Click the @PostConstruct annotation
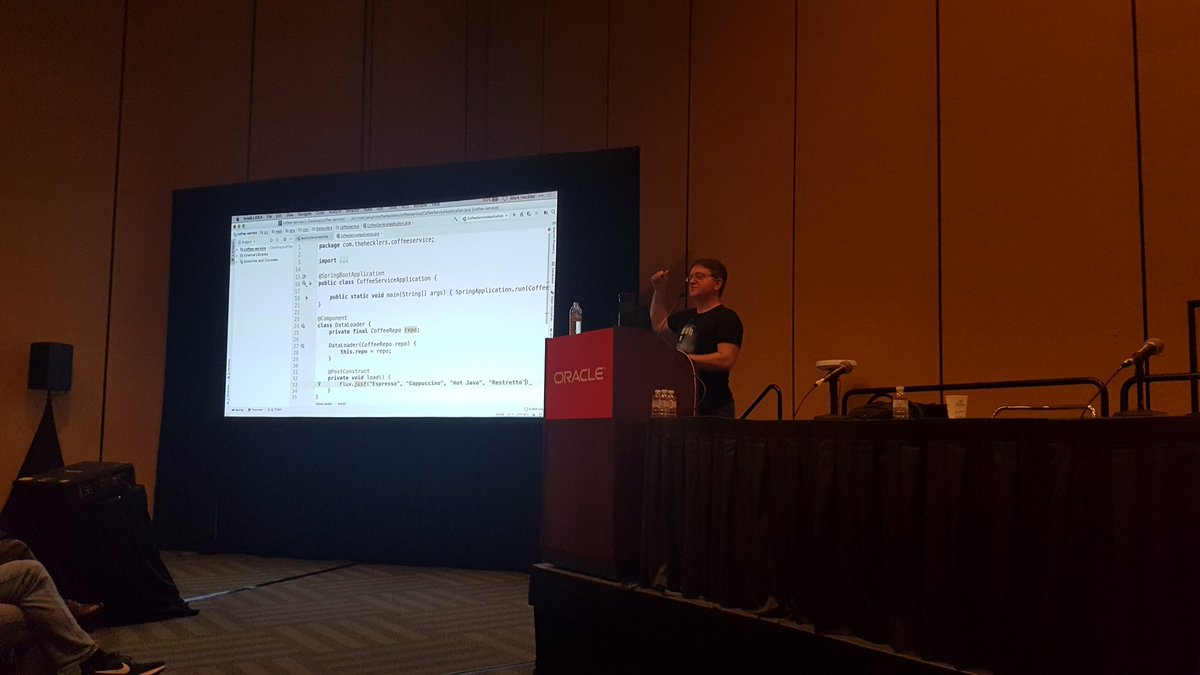1200x675 pixels. [349, 370]
